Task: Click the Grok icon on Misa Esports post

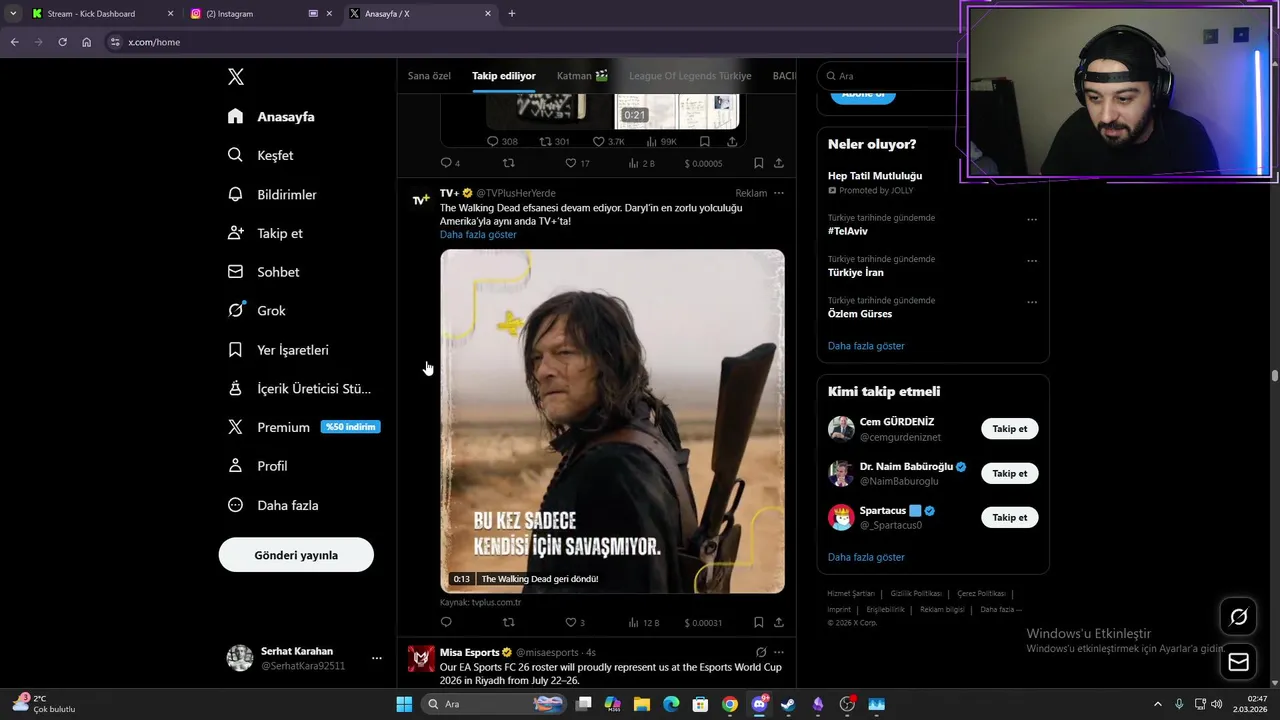Action: click(761, 652)
